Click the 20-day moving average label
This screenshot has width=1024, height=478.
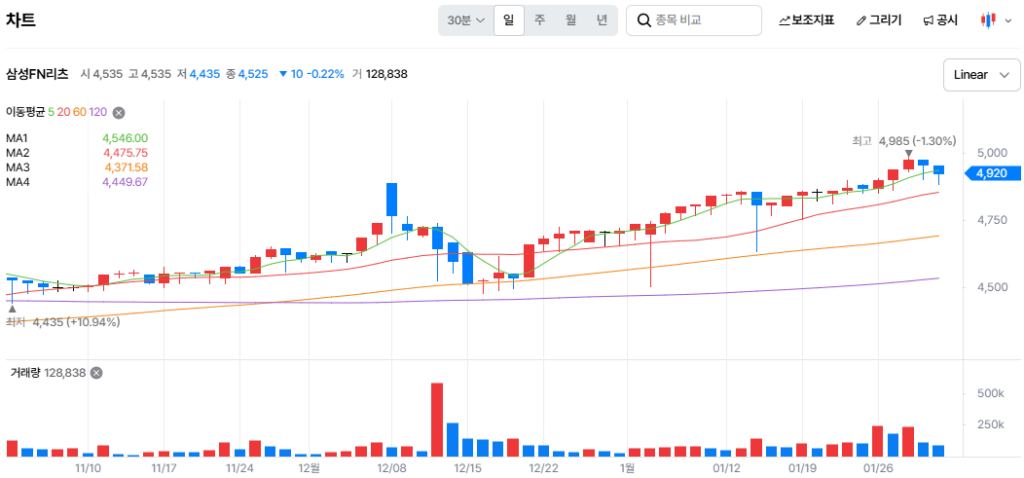63,112
